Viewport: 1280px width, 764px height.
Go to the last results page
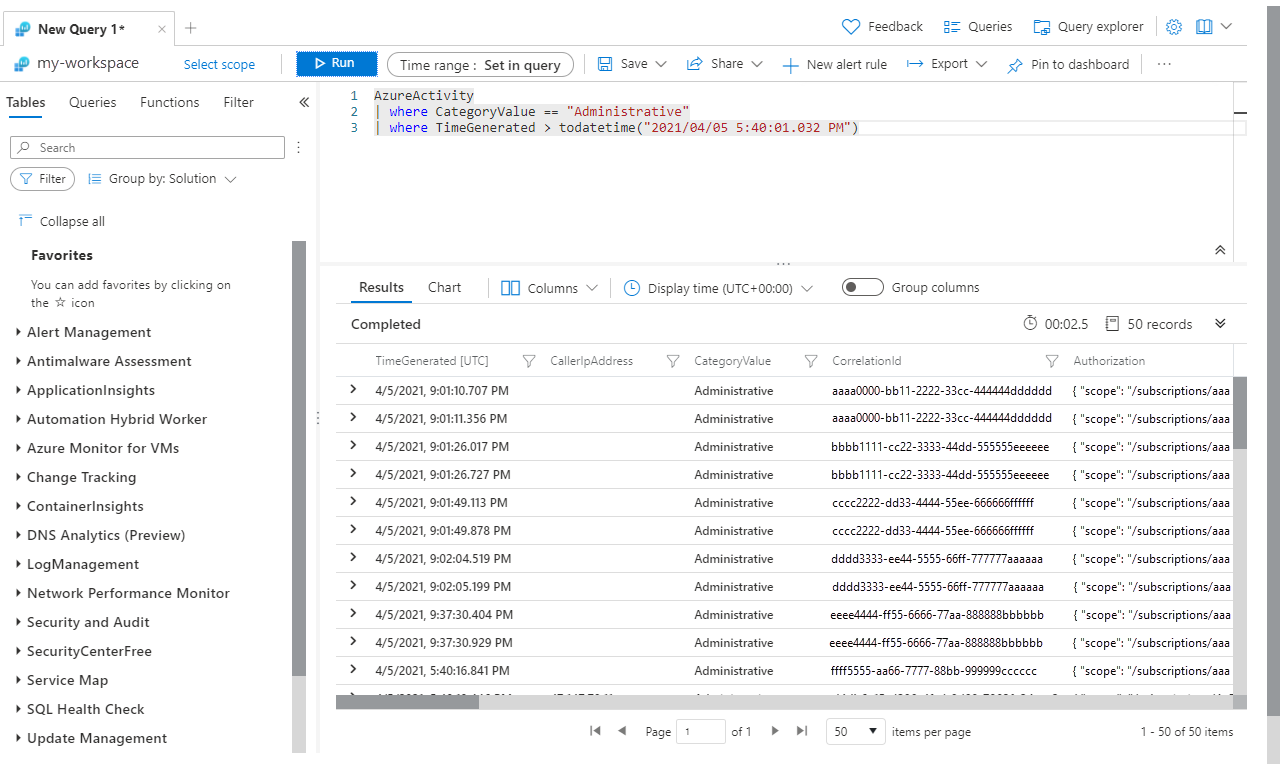click(801, 731)
